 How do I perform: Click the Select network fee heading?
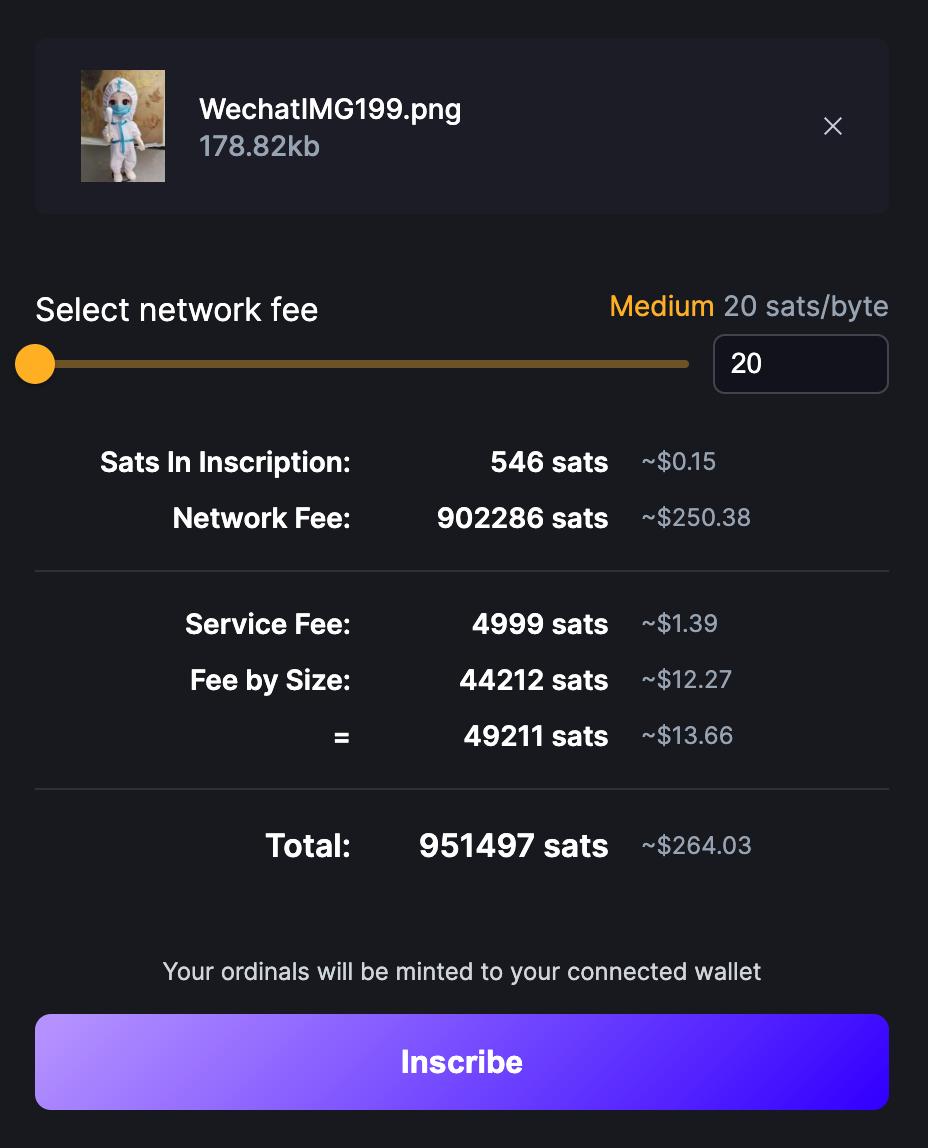[176, 310]
